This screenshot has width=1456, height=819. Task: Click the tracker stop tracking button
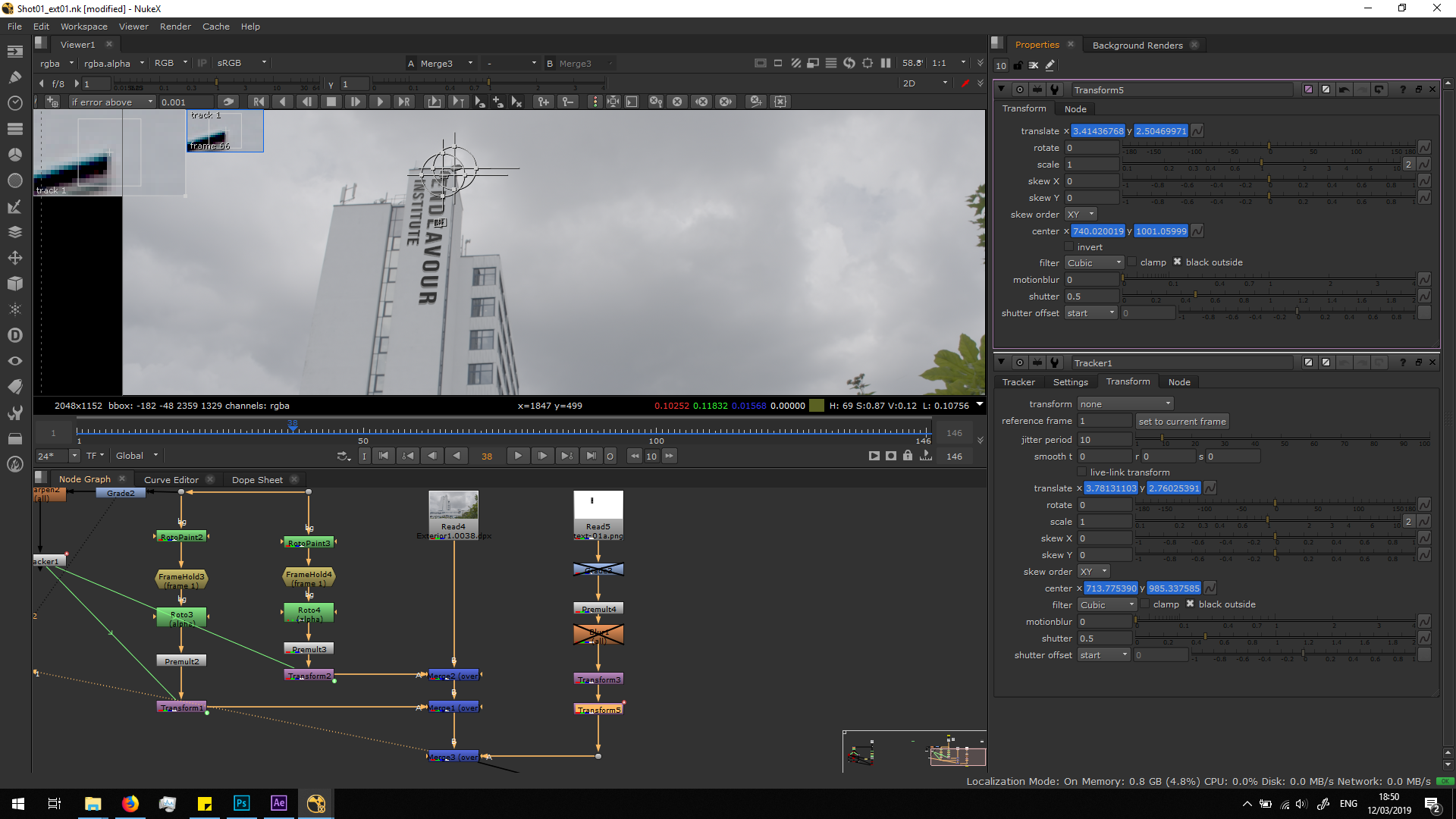point(331,102)
